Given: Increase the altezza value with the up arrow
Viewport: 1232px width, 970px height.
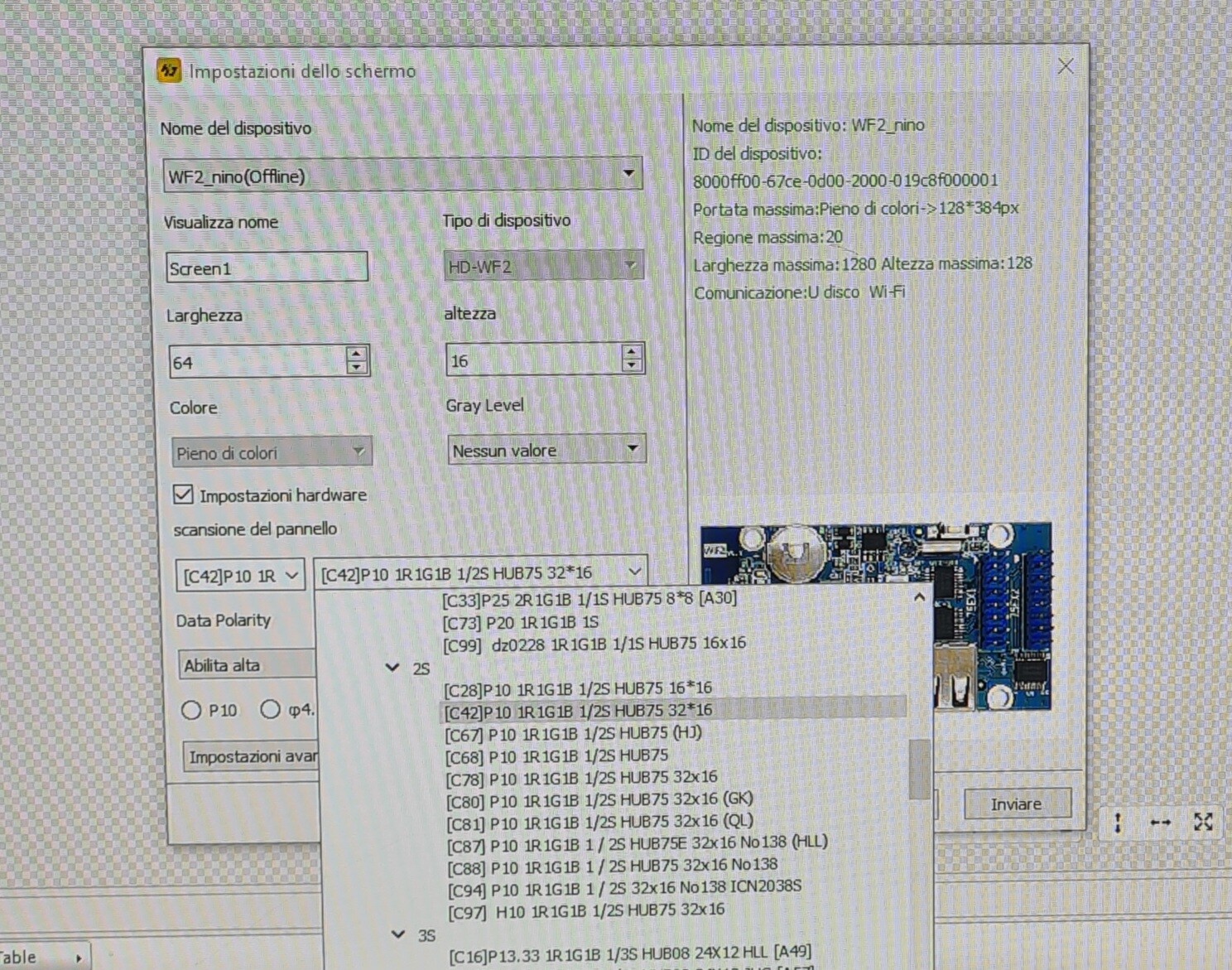Looking at the screenshot, I should 632,351.
